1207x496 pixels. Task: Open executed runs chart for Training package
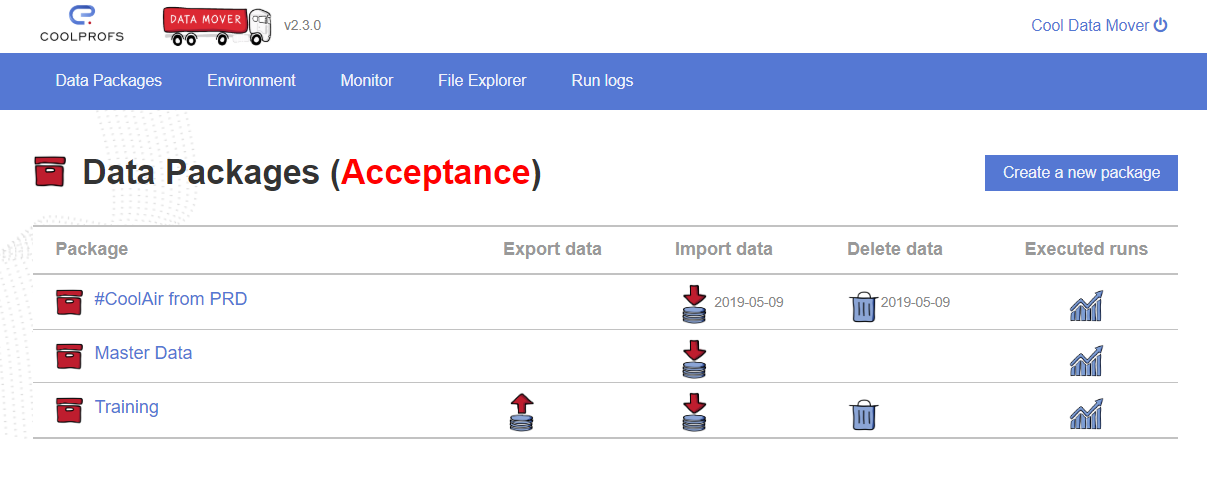point(1086,414)
